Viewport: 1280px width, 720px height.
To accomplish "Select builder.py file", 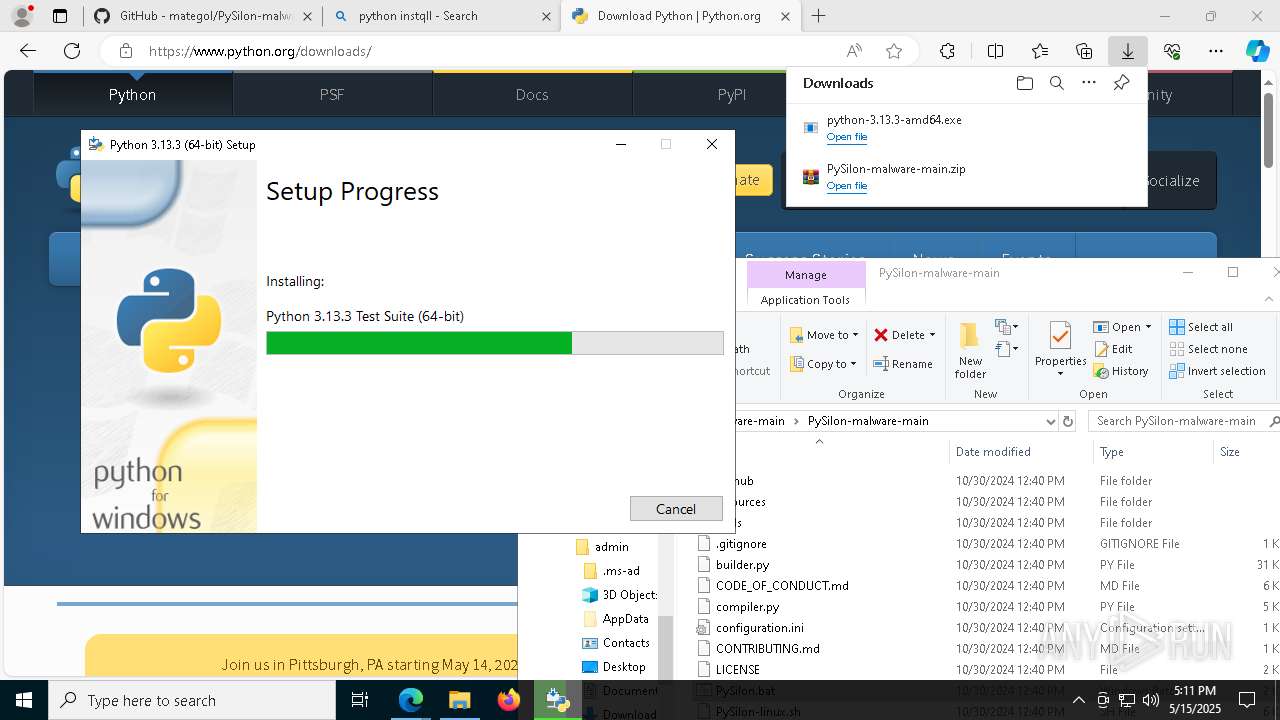I will 742,565.
